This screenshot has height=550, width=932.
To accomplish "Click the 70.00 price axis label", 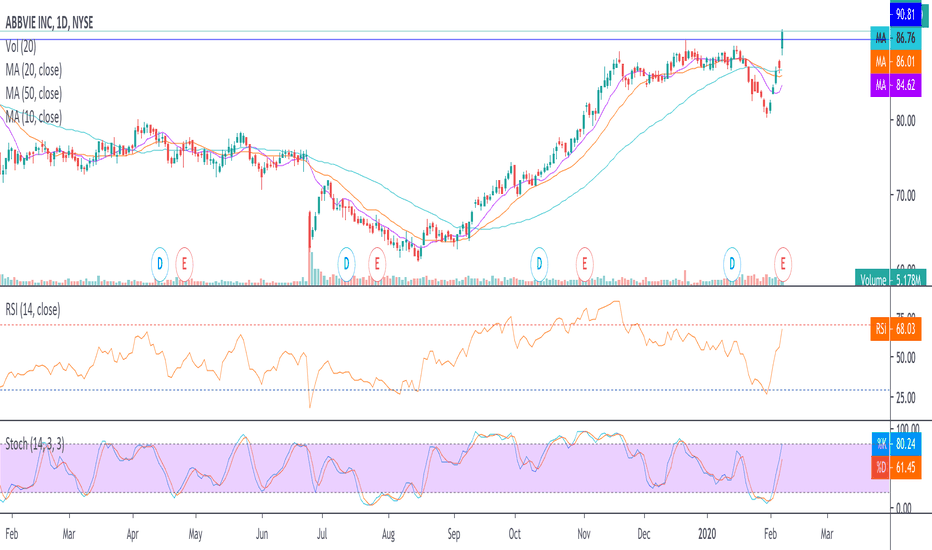I will click(906, 195).
